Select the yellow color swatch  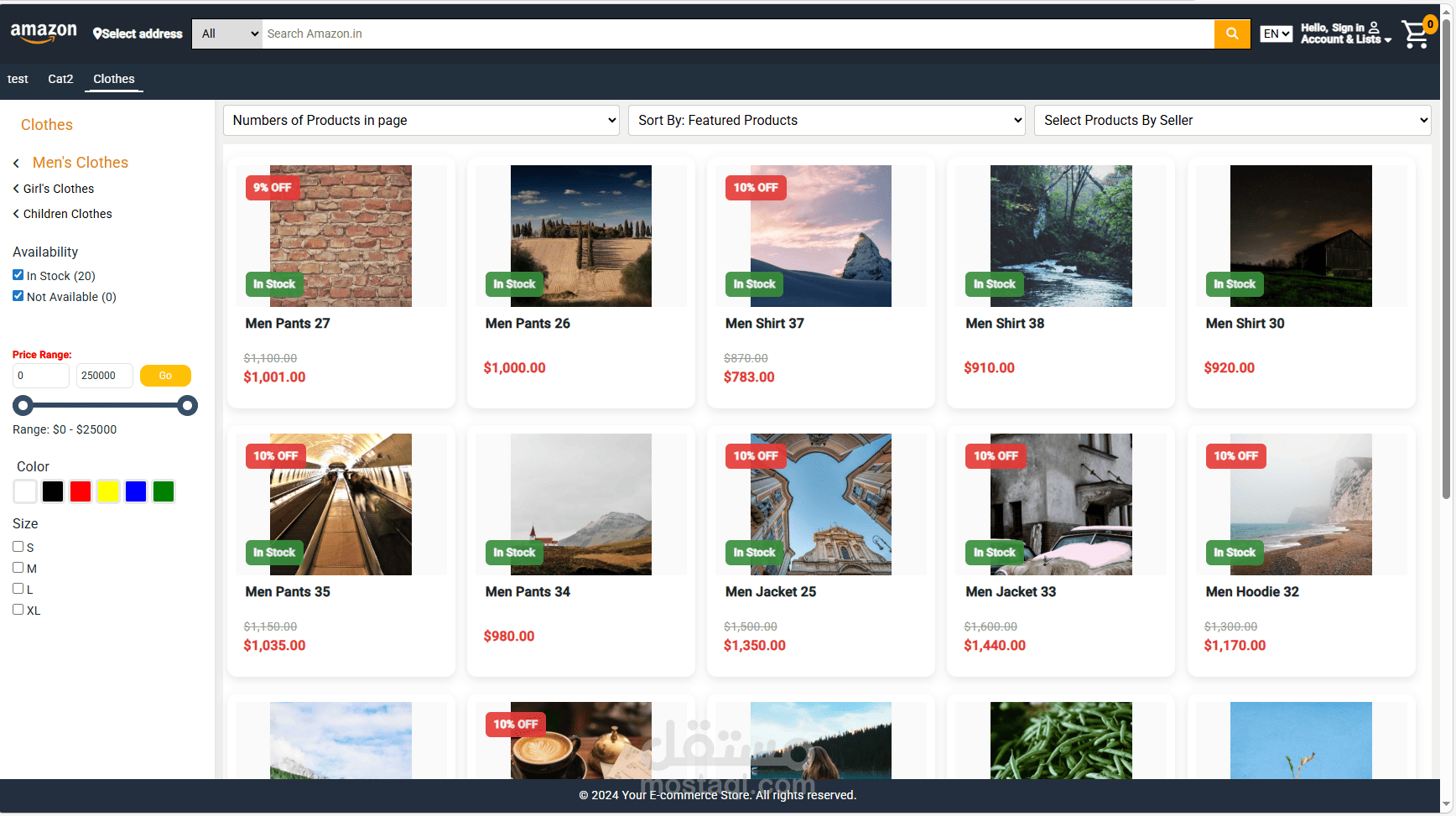(108, 491)
